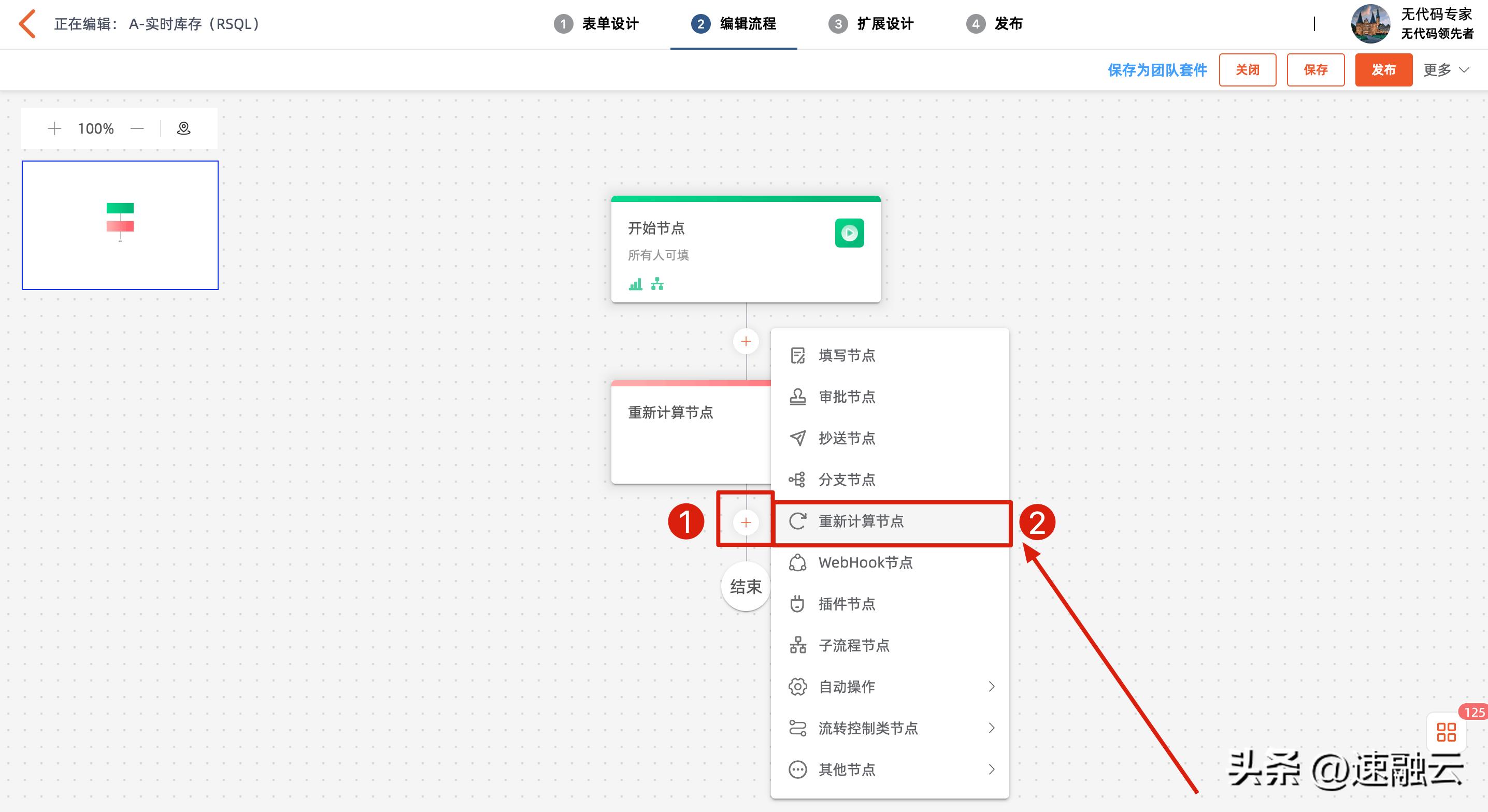Image resolution: width=1488 pixels, height=812 pixels.
Task: Click the play preview icon on 开始节点
Action: pos(849,234)
